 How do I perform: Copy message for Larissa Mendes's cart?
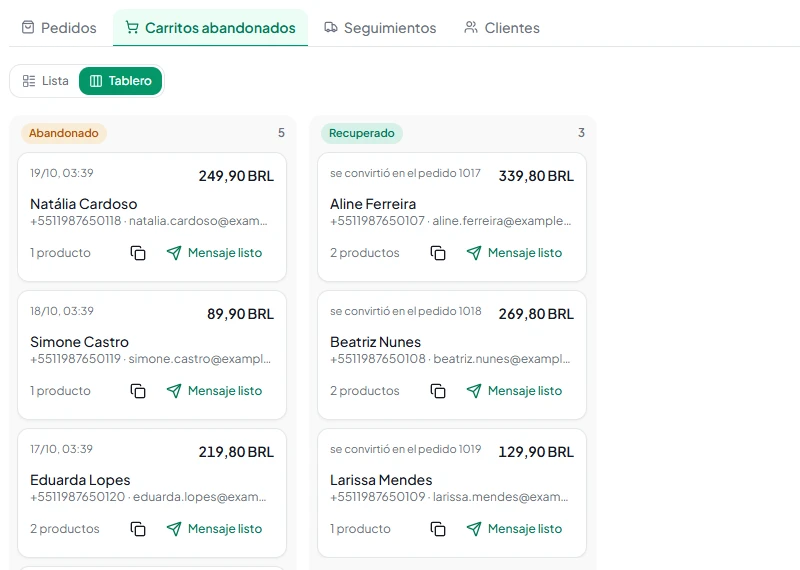pyautogui.click(x=438, y=529)
